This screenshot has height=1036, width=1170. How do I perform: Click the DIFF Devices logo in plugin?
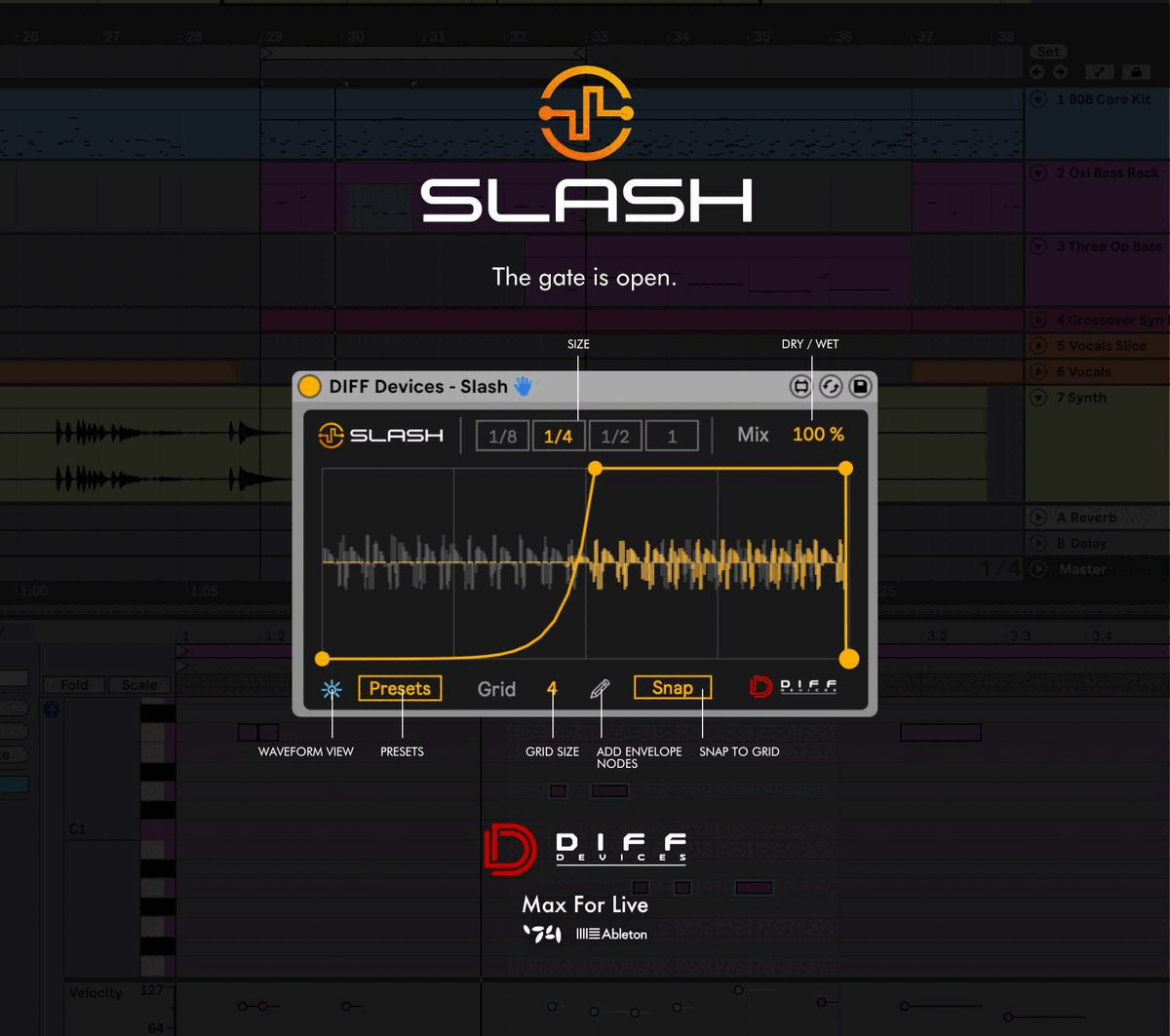793,687
